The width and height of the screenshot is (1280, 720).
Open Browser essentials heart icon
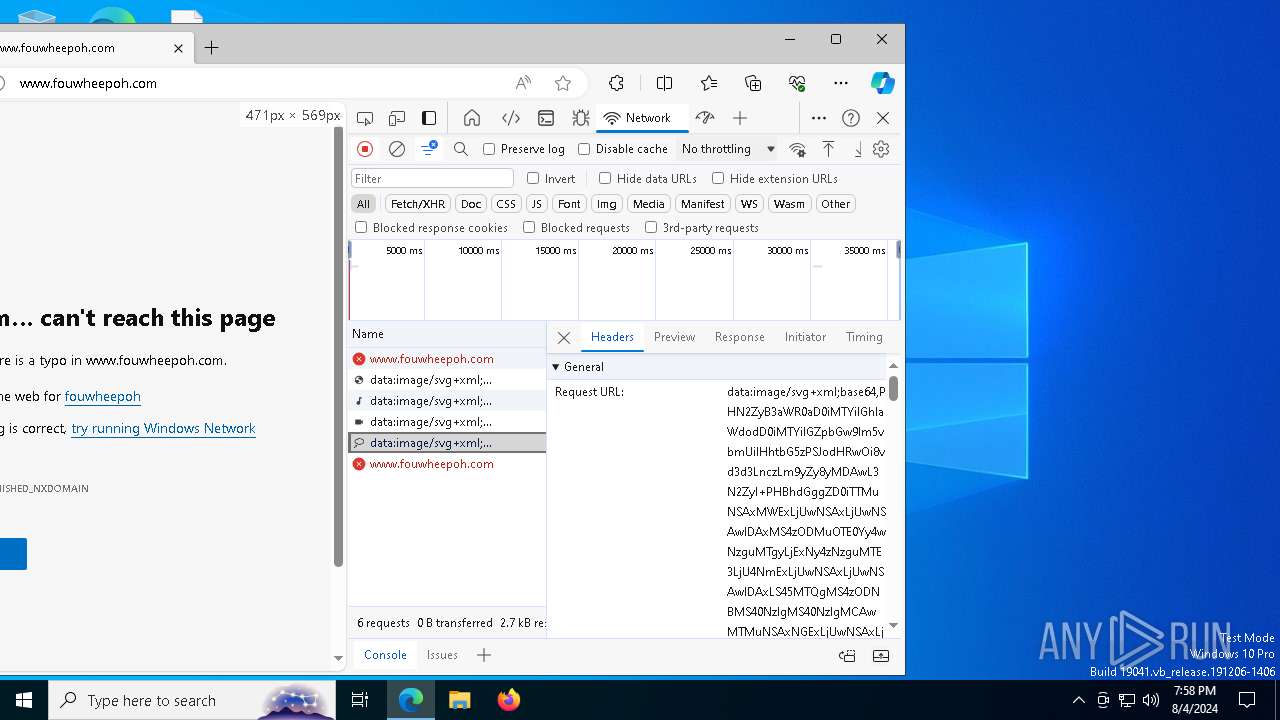(x=797, y=83)
